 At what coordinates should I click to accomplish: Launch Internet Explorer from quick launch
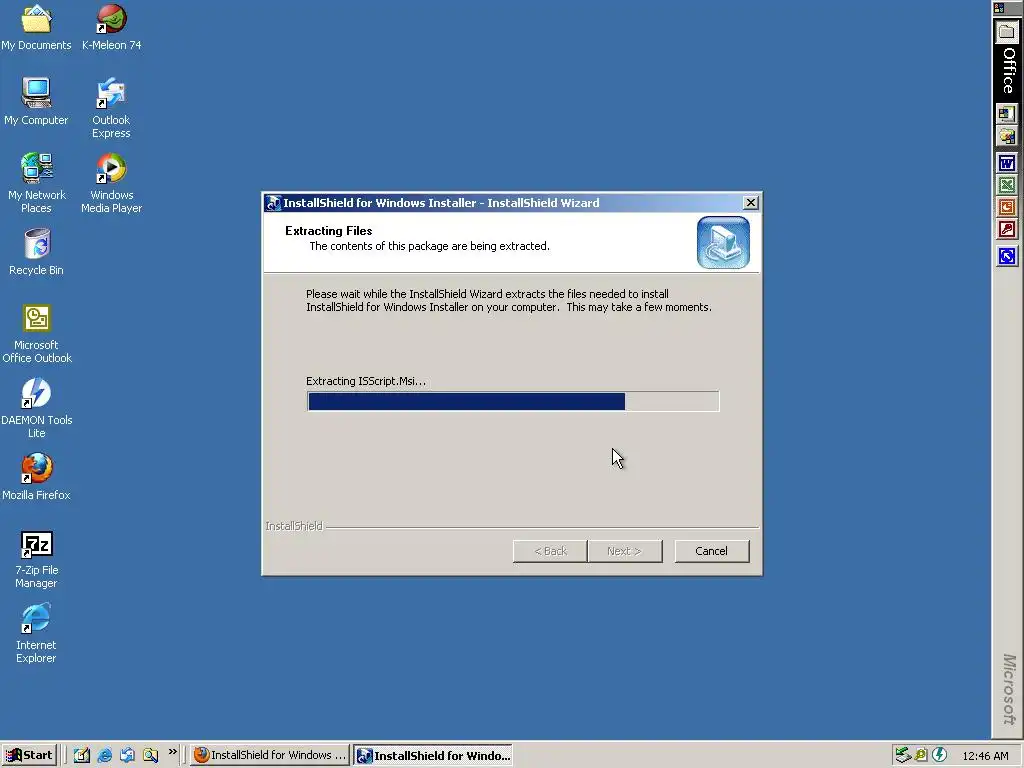click(104, 755)
